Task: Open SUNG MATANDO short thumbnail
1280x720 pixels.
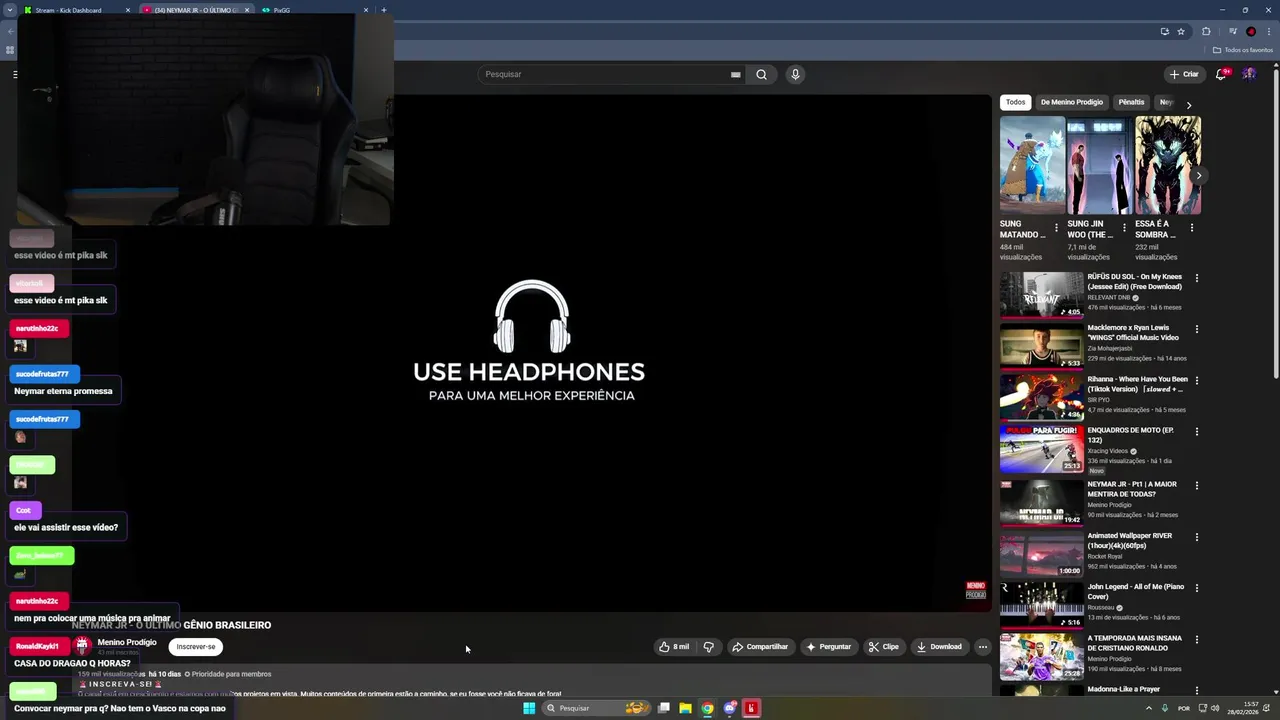Action: pos(1032,165)
